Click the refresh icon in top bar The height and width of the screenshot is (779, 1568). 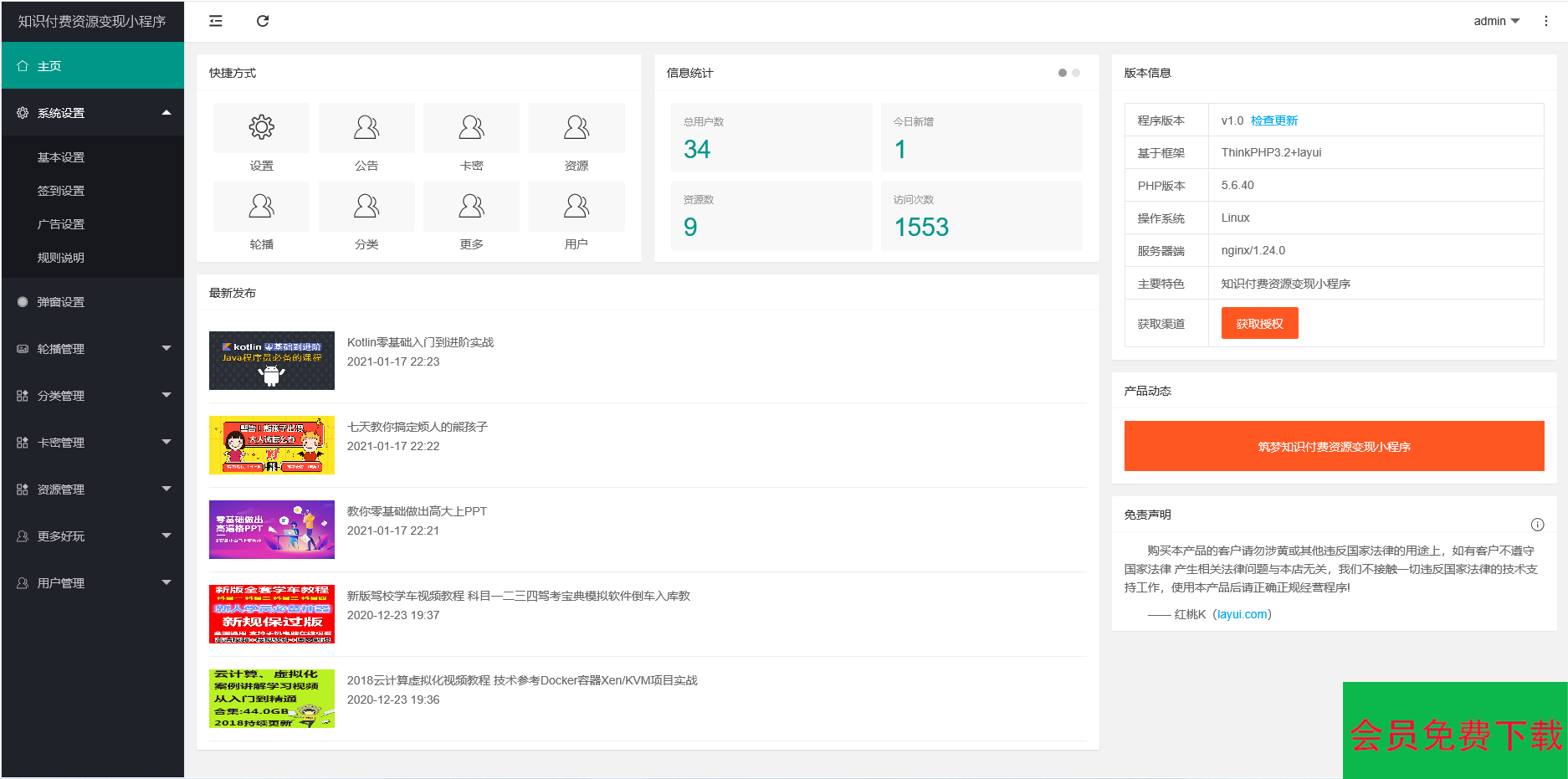coord(263,21)
